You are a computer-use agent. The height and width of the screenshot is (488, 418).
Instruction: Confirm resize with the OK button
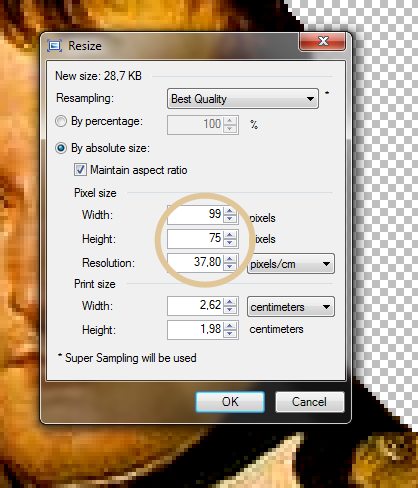tap(230, 402)
